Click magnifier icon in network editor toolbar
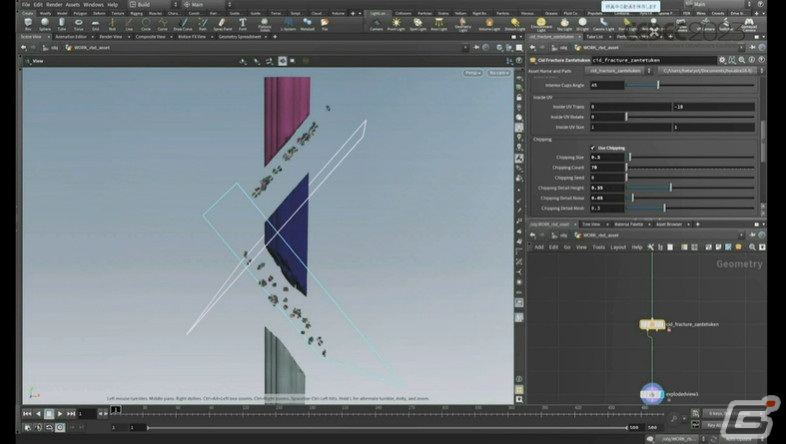 tap(752, 247)
